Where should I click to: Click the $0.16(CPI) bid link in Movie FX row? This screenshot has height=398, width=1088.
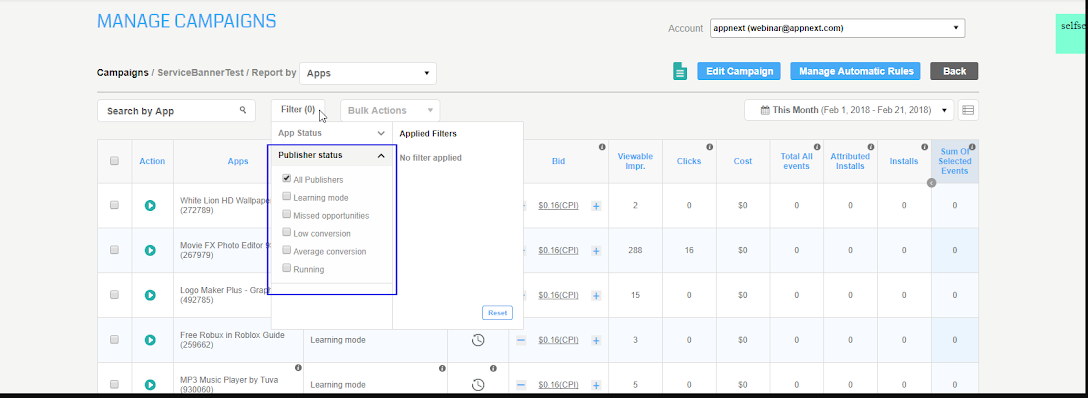(558, 250)
